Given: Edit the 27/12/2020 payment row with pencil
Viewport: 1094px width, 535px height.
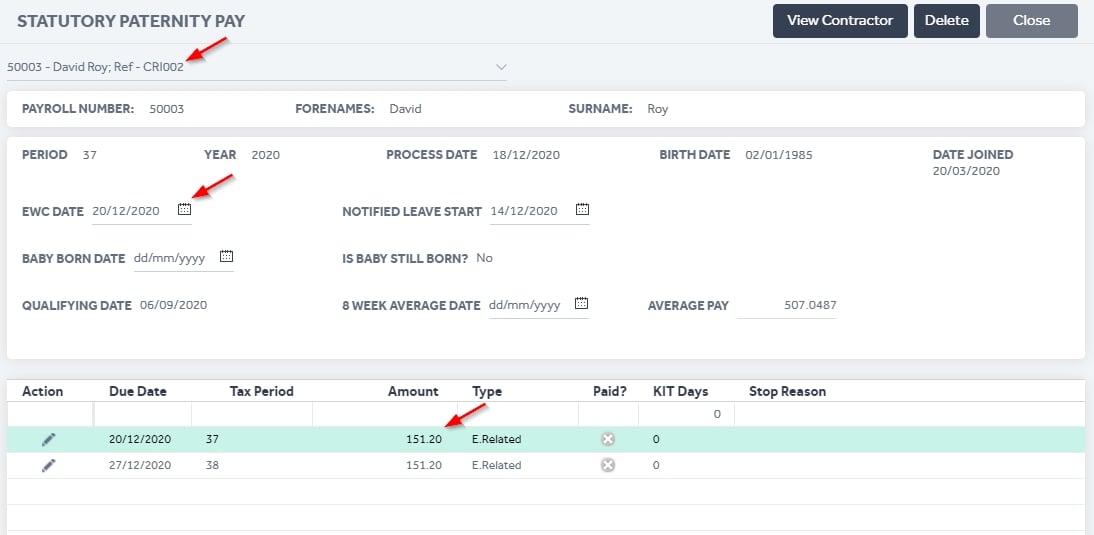Looking at the screenshot, I should [48, 465].
